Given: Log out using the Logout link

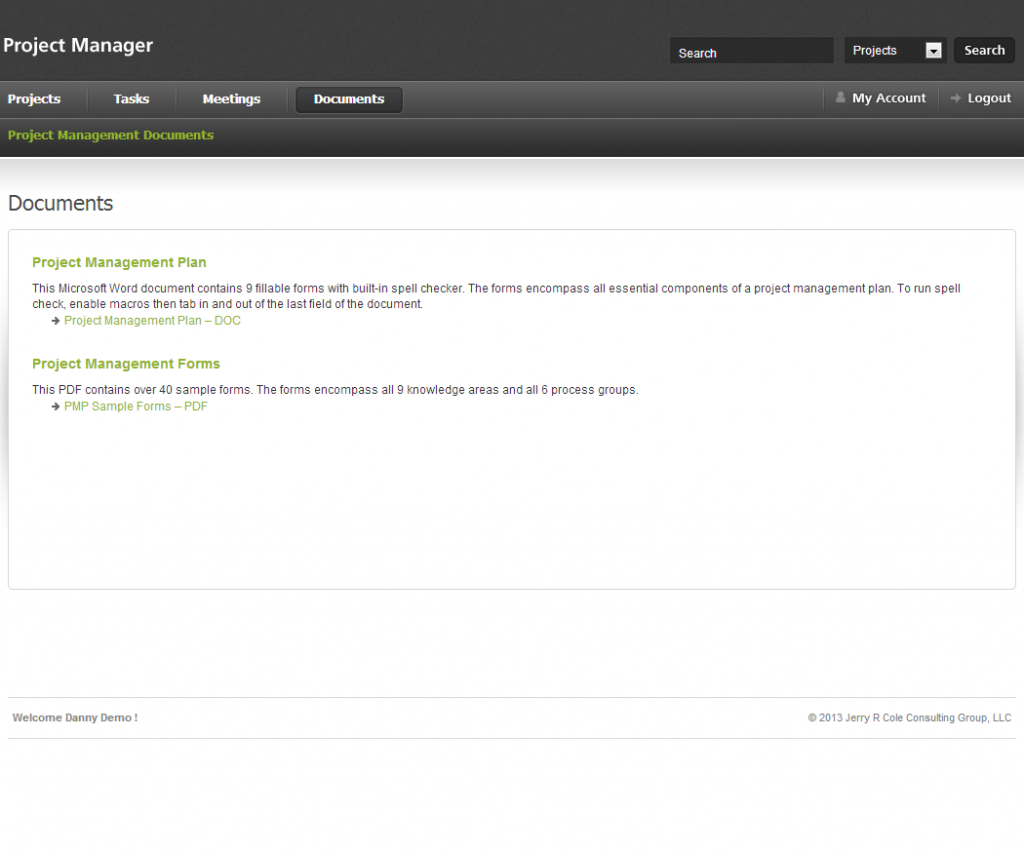Looking at the screenshot, I should (x=989, y=98).
